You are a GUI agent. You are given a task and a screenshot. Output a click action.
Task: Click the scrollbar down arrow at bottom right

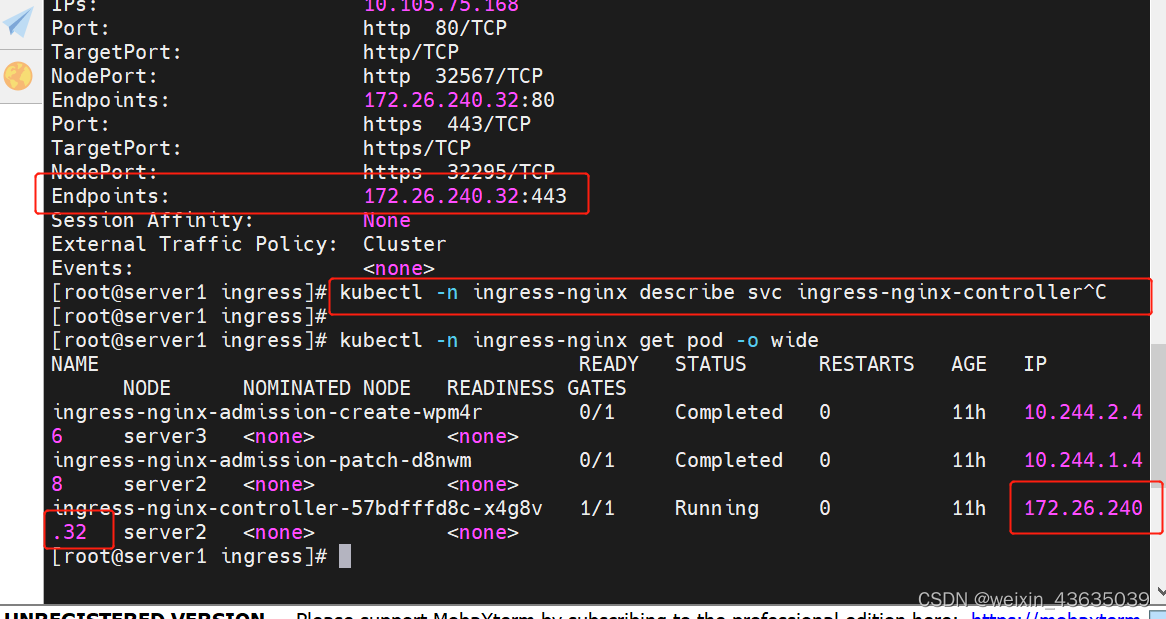1159,591
